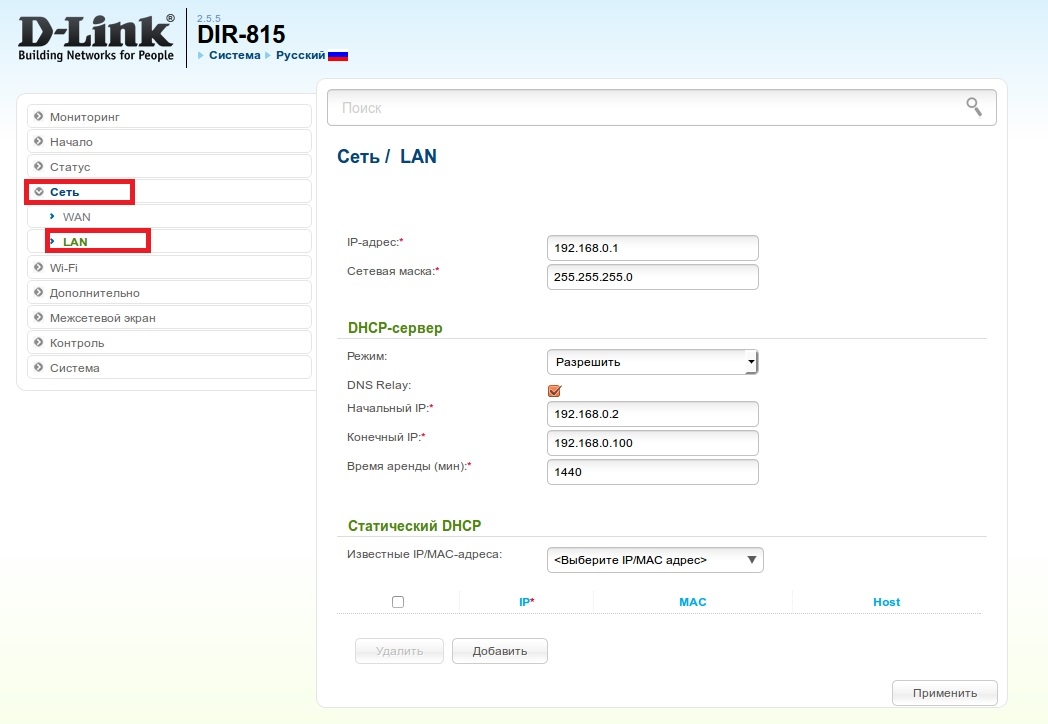Screen dimensions: 1048x724
Task: Click the Добавить button
Action: (x=499, y=650)
